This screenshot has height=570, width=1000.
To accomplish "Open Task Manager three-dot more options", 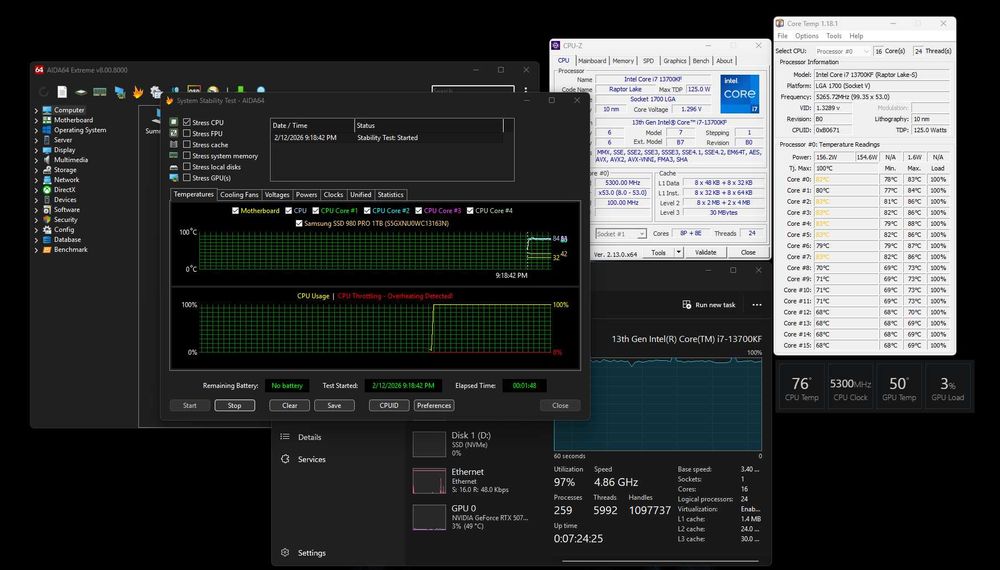I will pos(757,305).
